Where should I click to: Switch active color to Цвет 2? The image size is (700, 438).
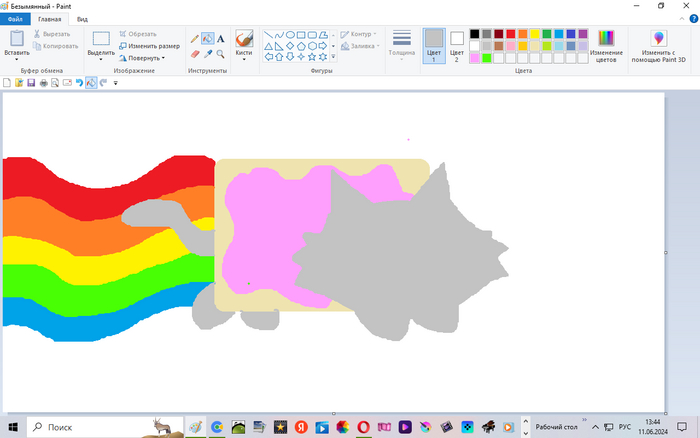coord(457,45)
